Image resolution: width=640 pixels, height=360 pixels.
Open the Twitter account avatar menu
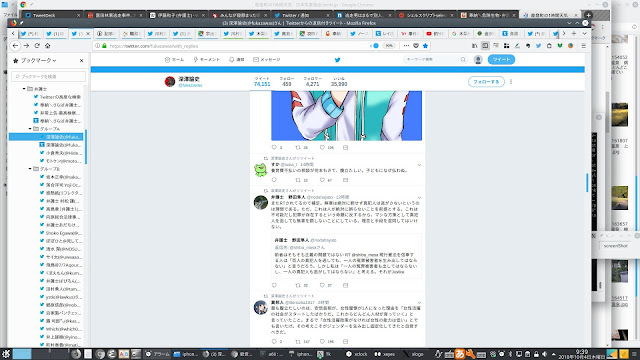point(478,60)
